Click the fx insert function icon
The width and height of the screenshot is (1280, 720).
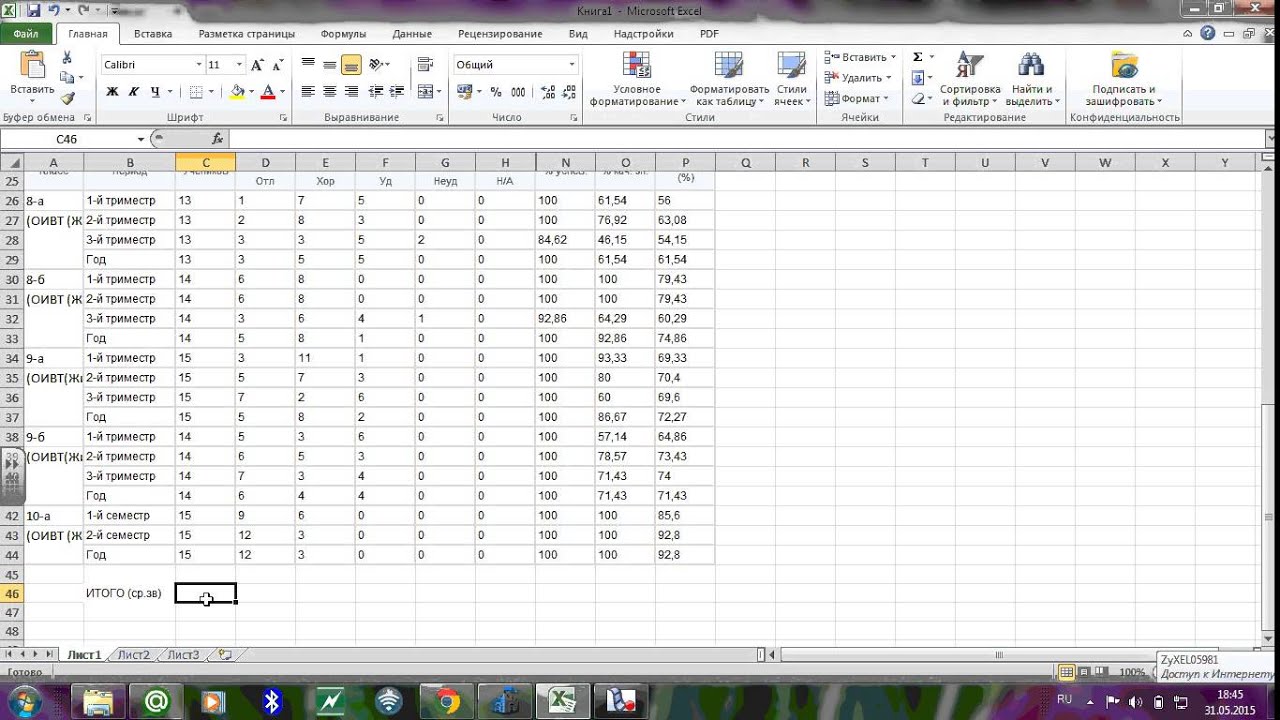218,139
